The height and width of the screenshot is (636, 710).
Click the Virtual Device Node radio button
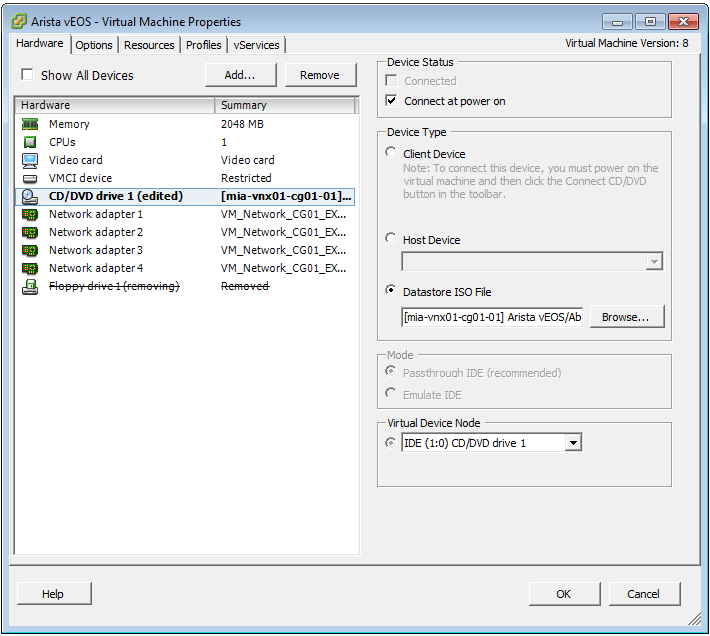tap(390, 442)
